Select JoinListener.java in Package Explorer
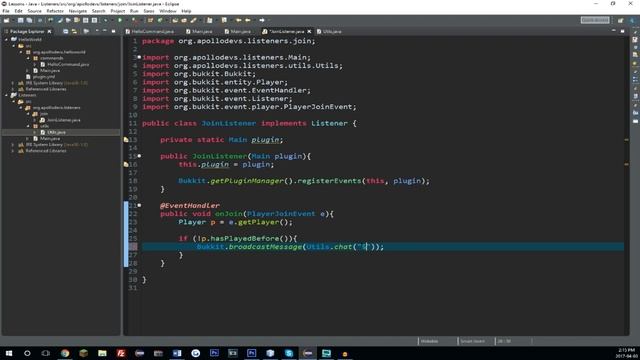Viewport: 640px width, 360px height. 63,120
